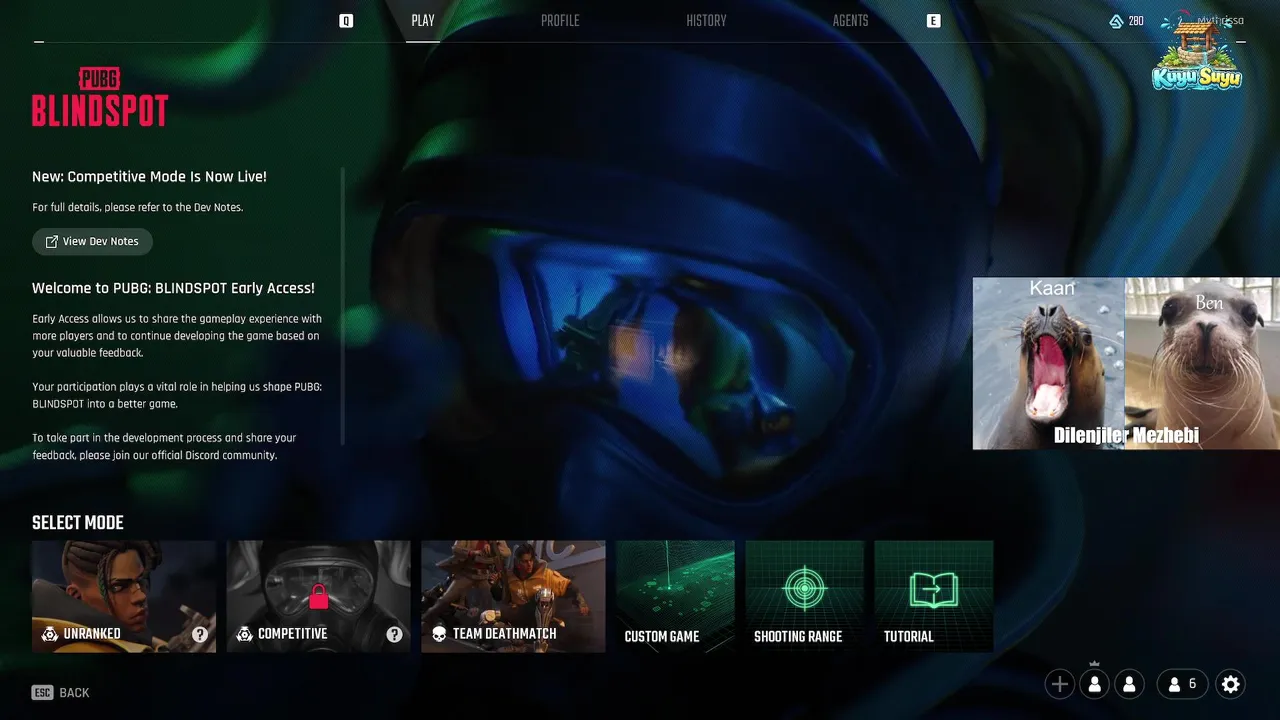The image size is (1280, 720).
Task: Click the help icon on Competitive card
Action: (x=395, y=634)
